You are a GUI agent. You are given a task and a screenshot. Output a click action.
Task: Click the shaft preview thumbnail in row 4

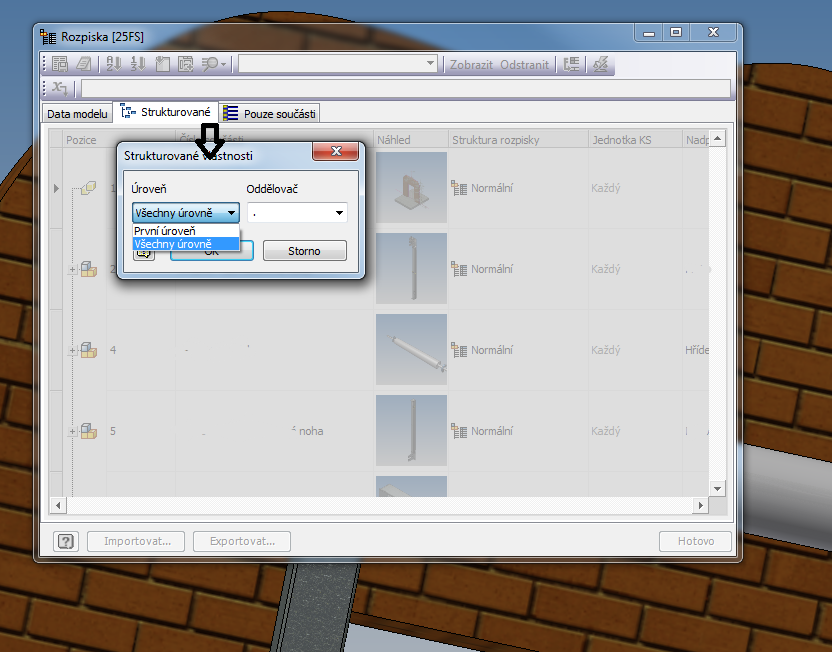click(x=411, y=349)
